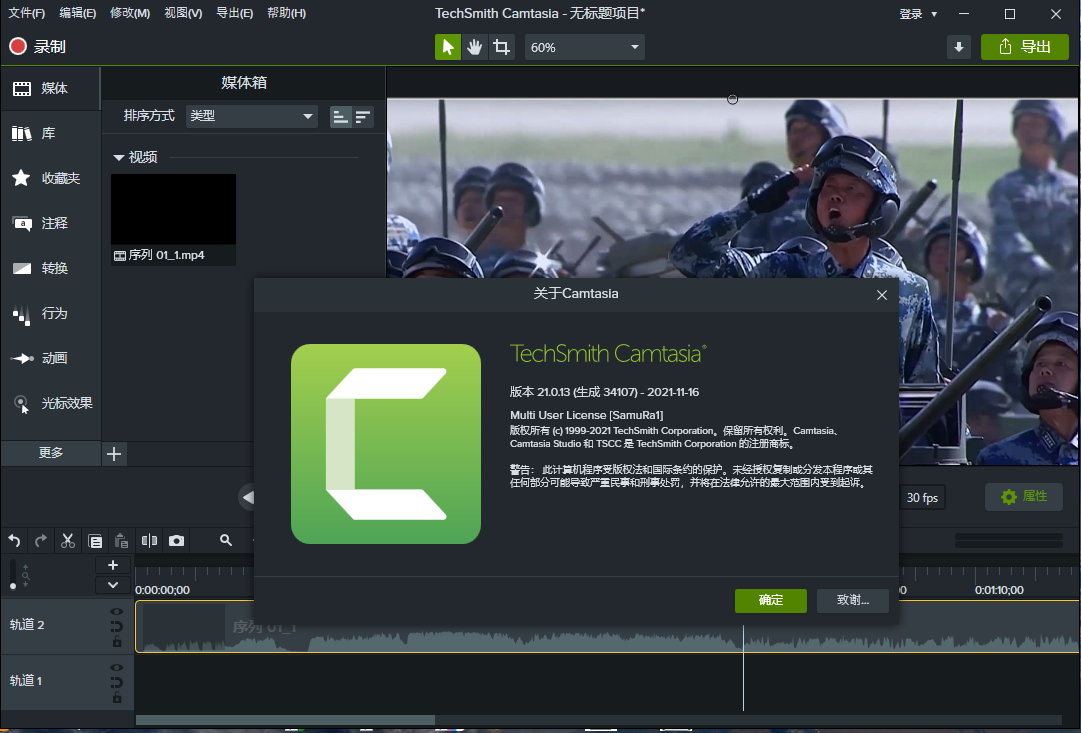
Task: Click the previous frame playback arrow
Action: tap(247, 497)
